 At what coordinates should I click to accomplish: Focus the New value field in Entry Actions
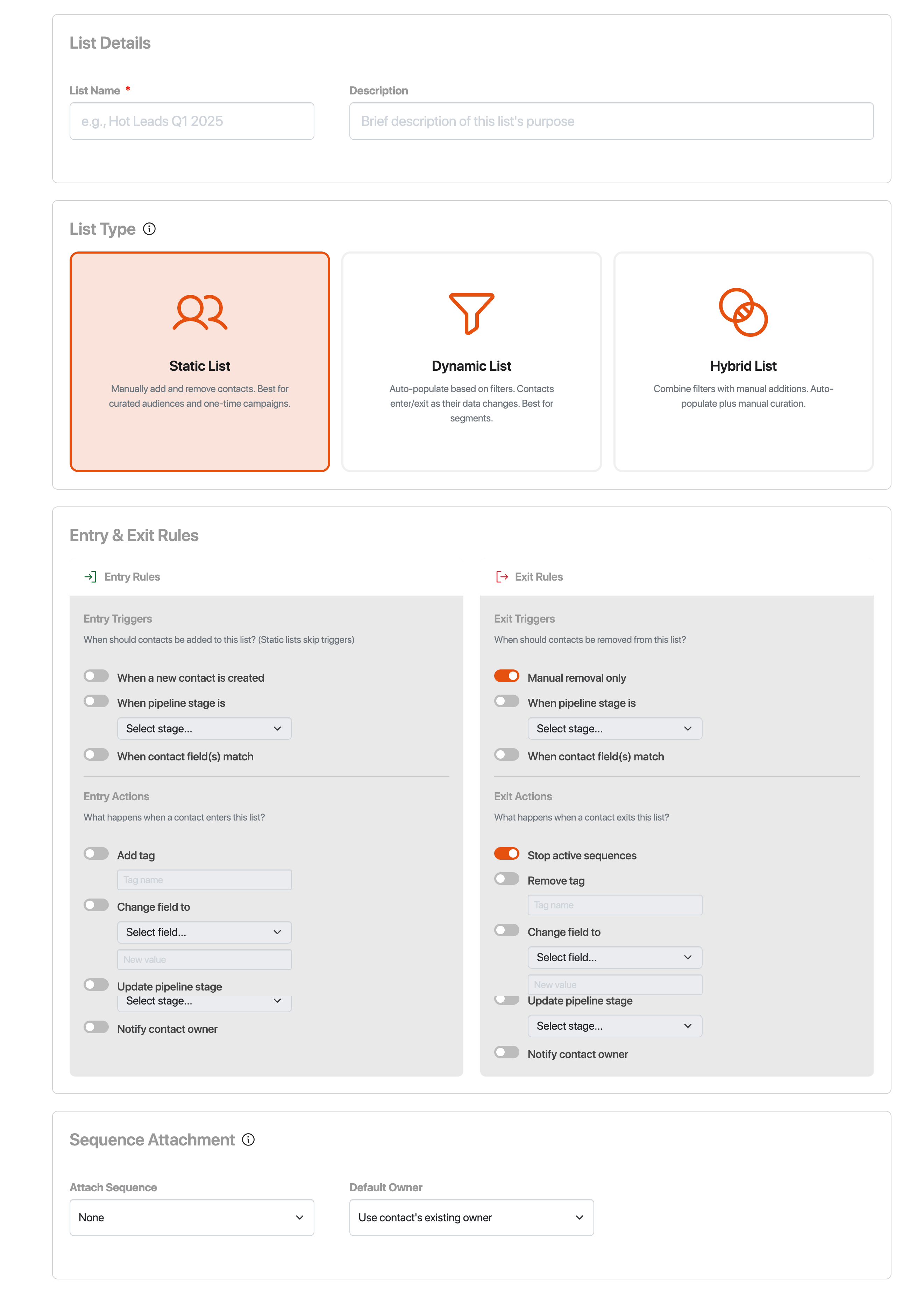pos(204,959)
